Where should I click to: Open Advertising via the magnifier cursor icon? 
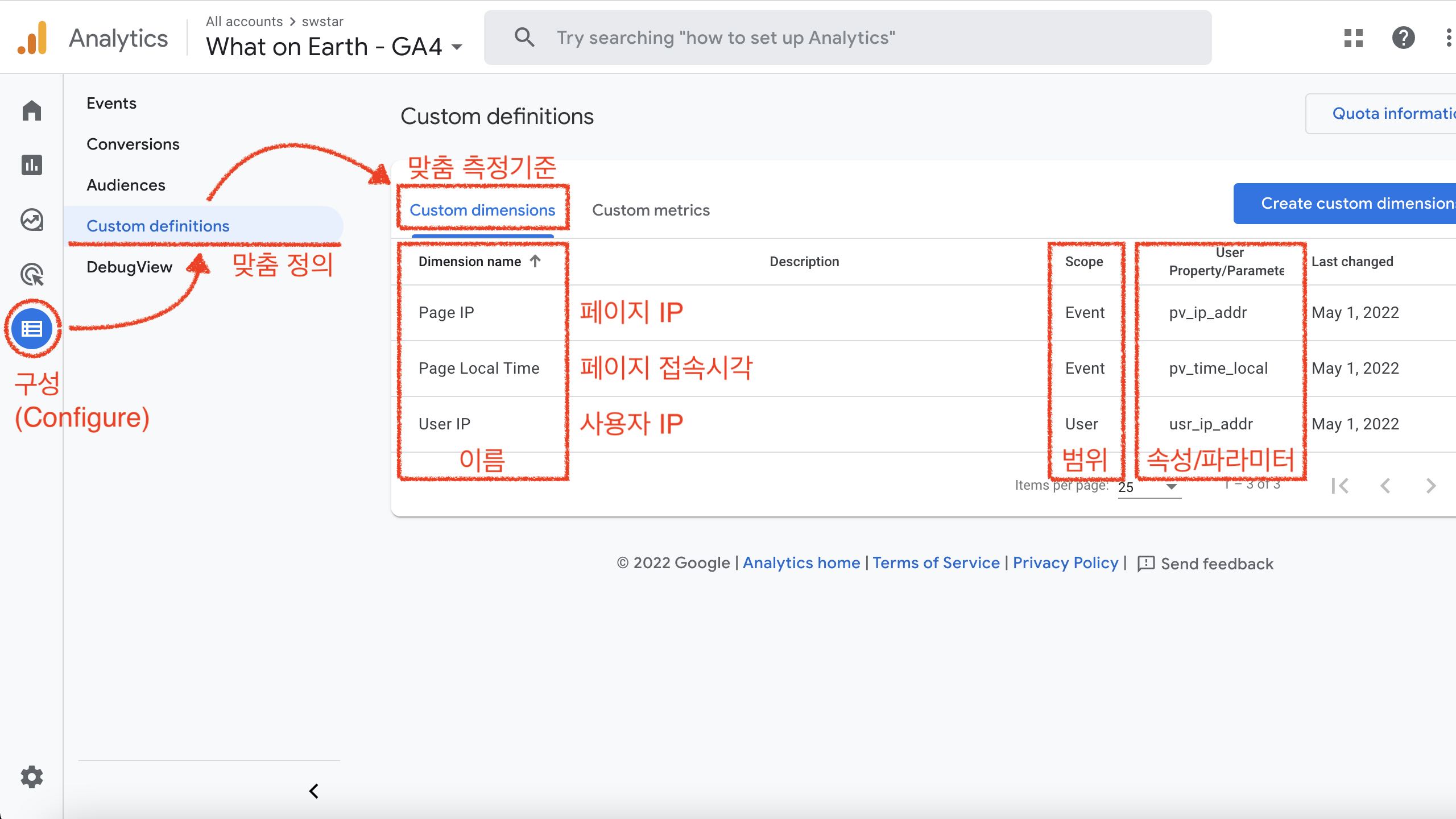pos(31,275)
